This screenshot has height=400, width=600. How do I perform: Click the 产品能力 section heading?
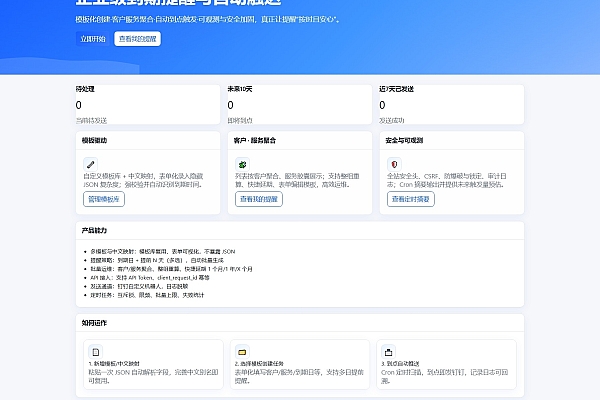click(x=94, y=230)
